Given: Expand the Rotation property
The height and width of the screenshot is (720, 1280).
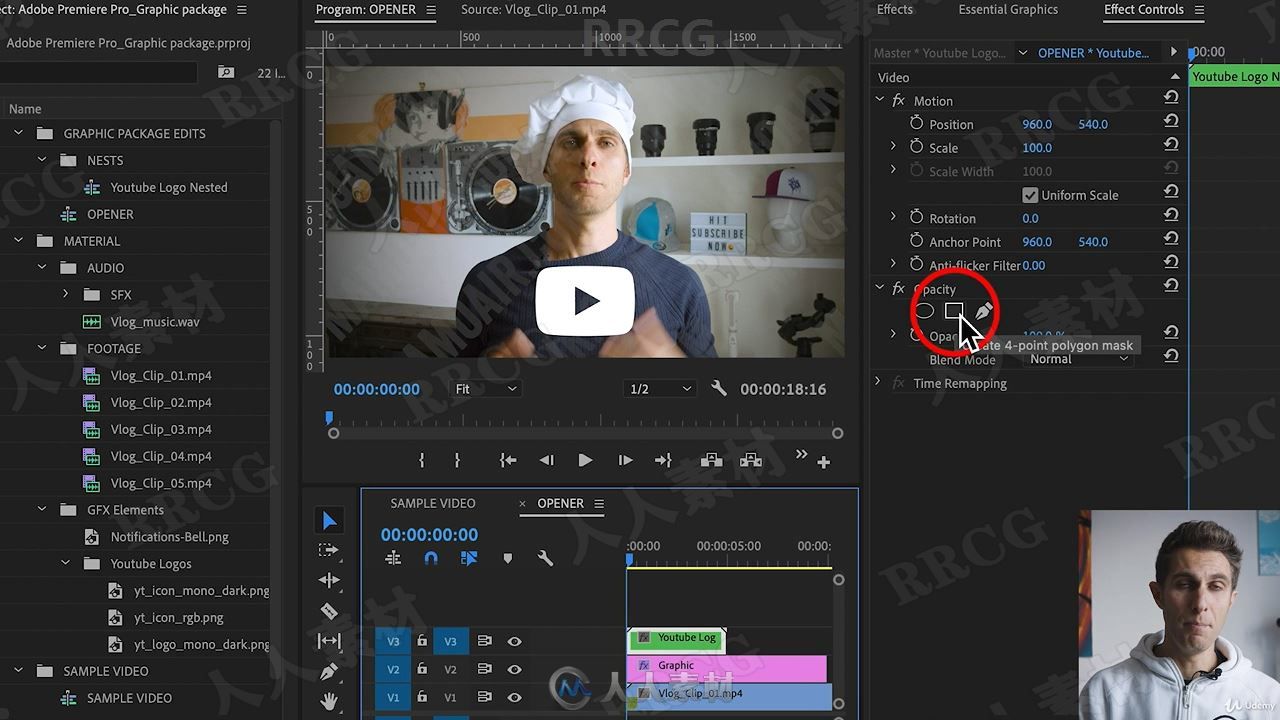Looking at the screenshot, I should point(893,217).
